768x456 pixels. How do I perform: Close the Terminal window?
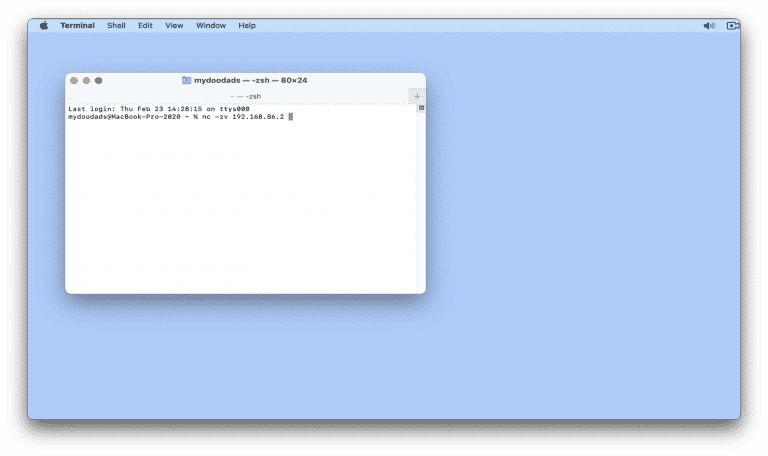(74, 80)
